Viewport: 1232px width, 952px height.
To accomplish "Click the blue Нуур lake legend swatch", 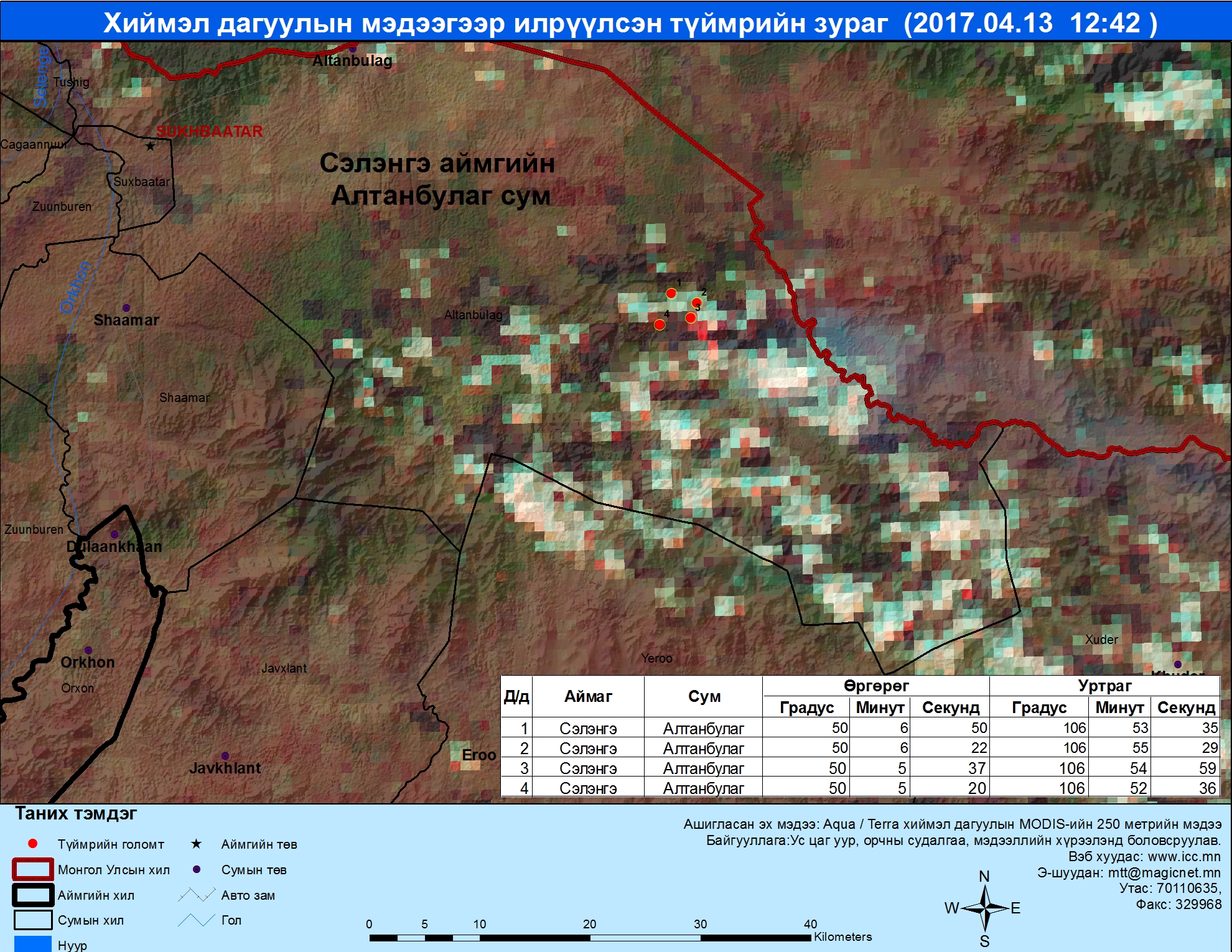I will pyautogui.click(x=32, y=944).
